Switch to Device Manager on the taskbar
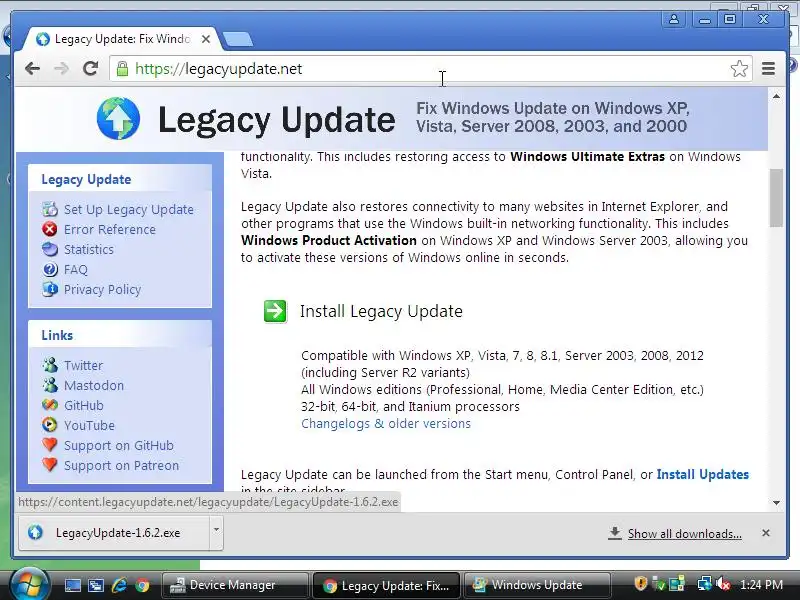 (235, 585)
